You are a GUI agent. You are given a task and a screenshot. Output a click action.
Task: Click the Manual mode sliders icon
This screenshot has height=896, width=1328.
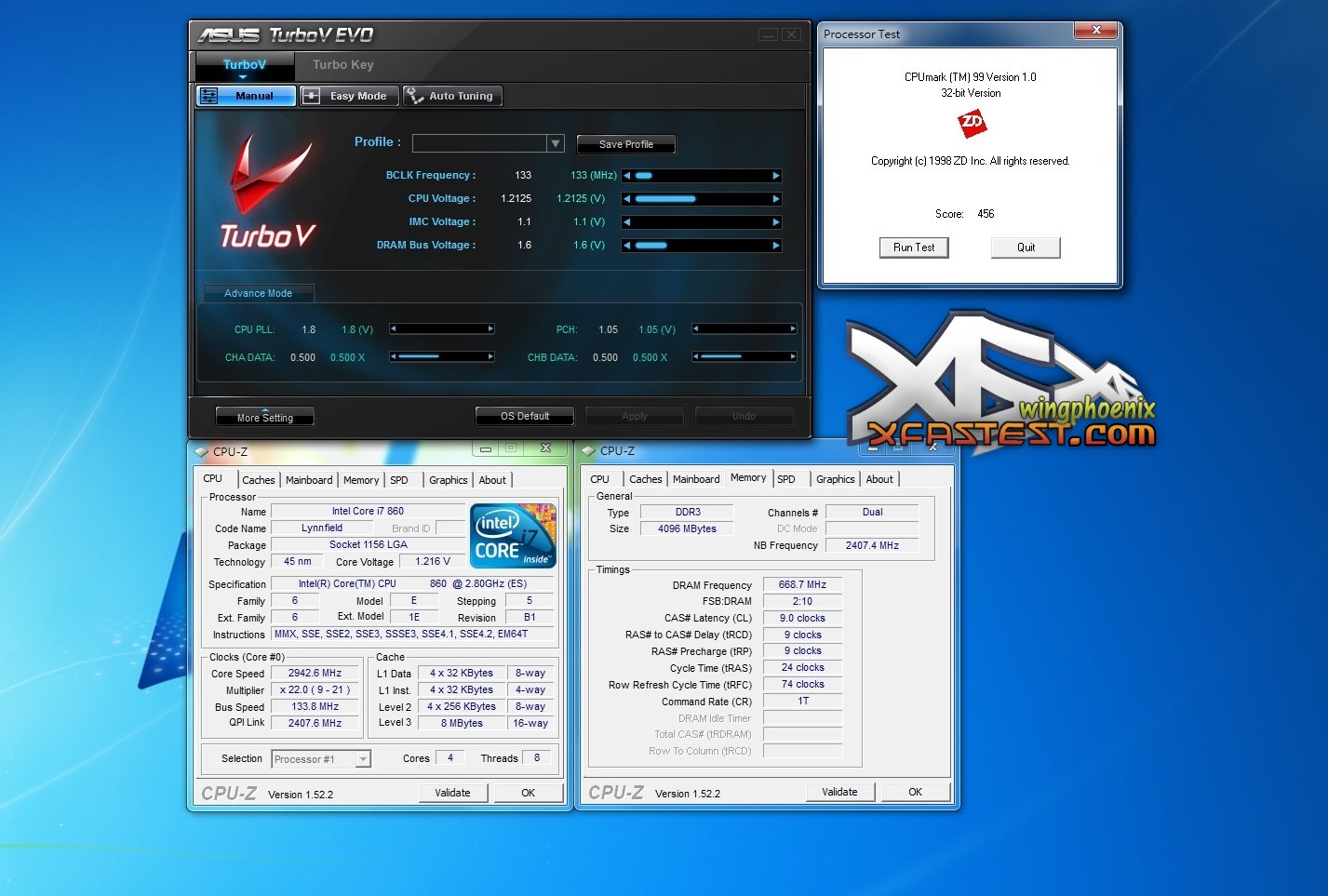click(x=209, y=96)
